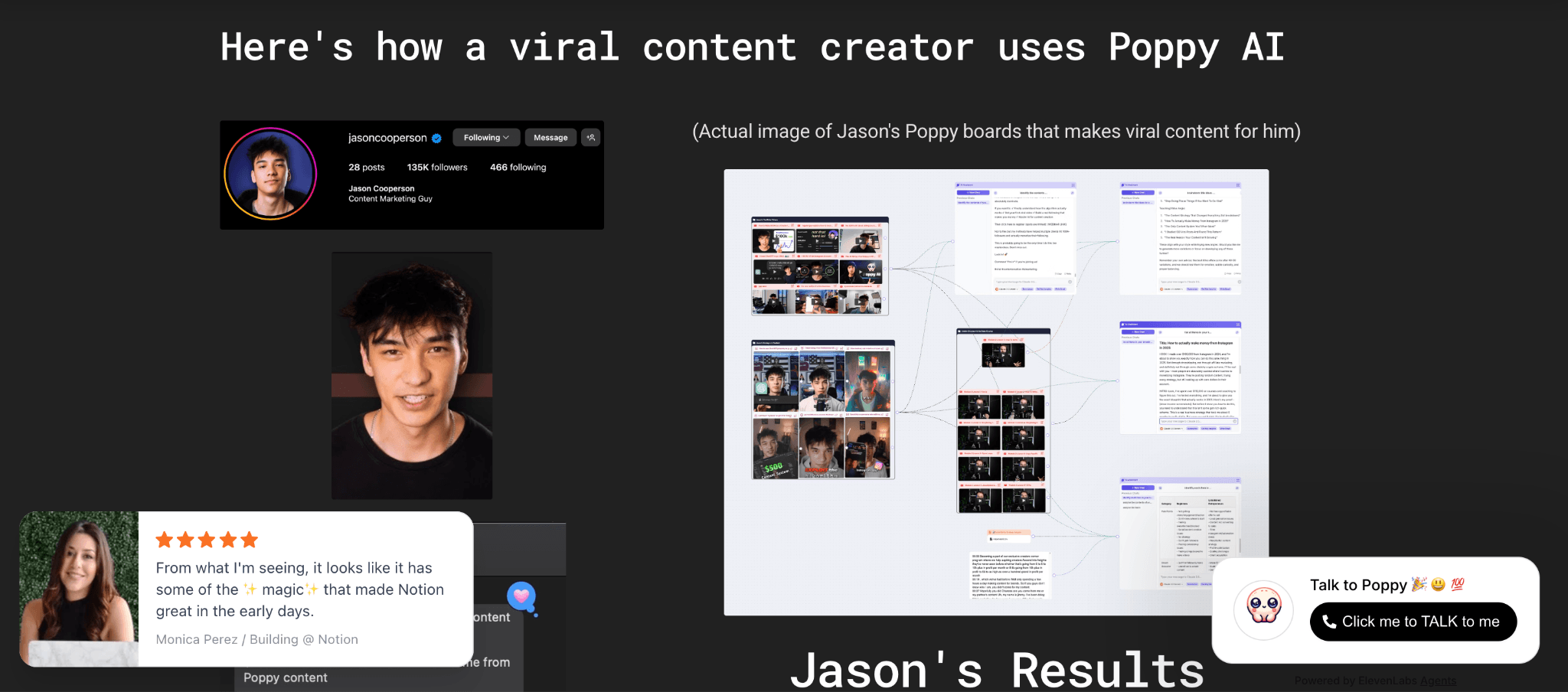1568x692 pixels.
Task: Click the five-star rating in Monica's testimonial
Action: (207, 540)
